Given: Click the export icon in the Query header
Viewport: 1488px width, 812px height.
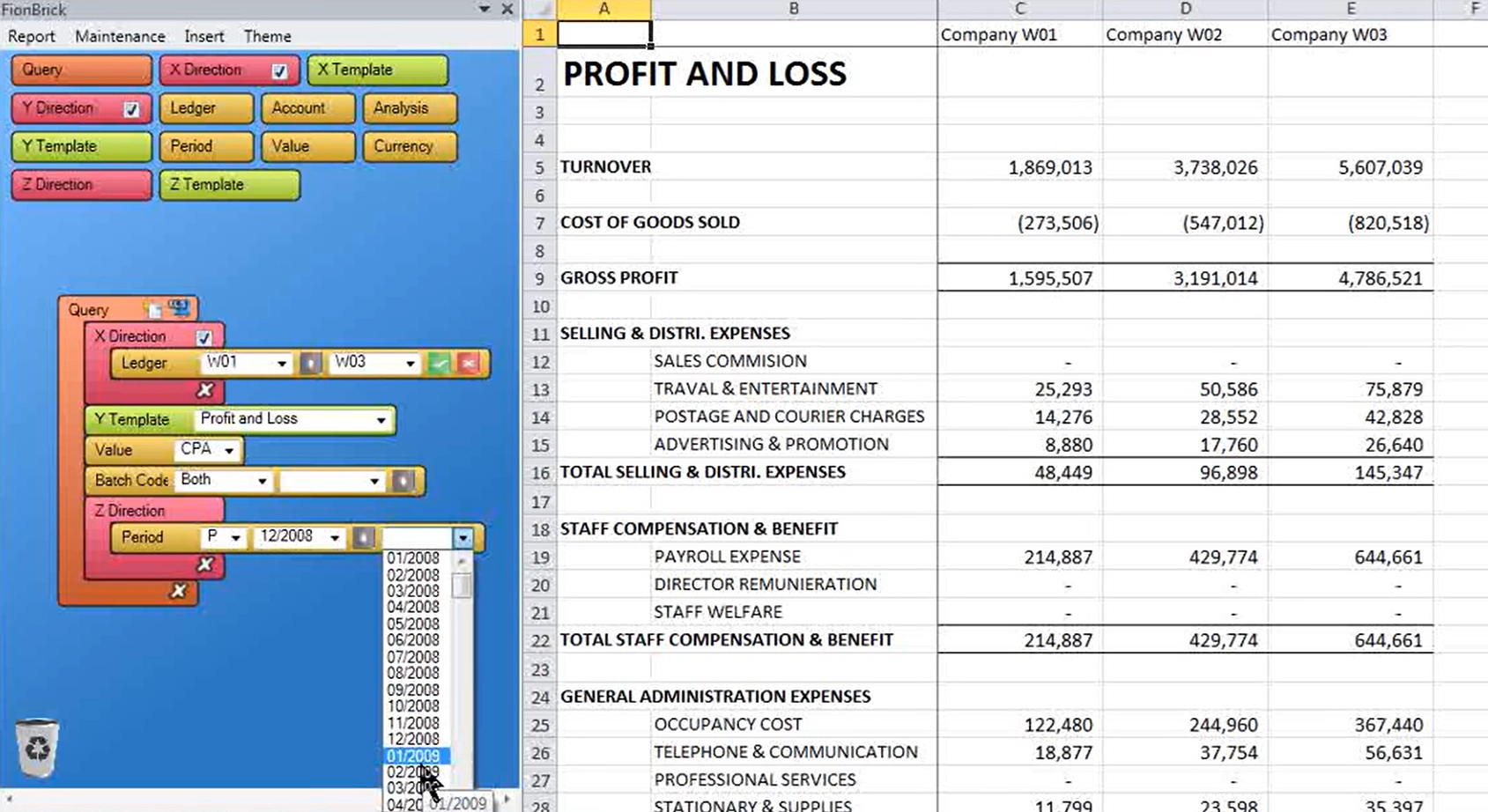Looking at the screenshot, I should tap(155, 307).
